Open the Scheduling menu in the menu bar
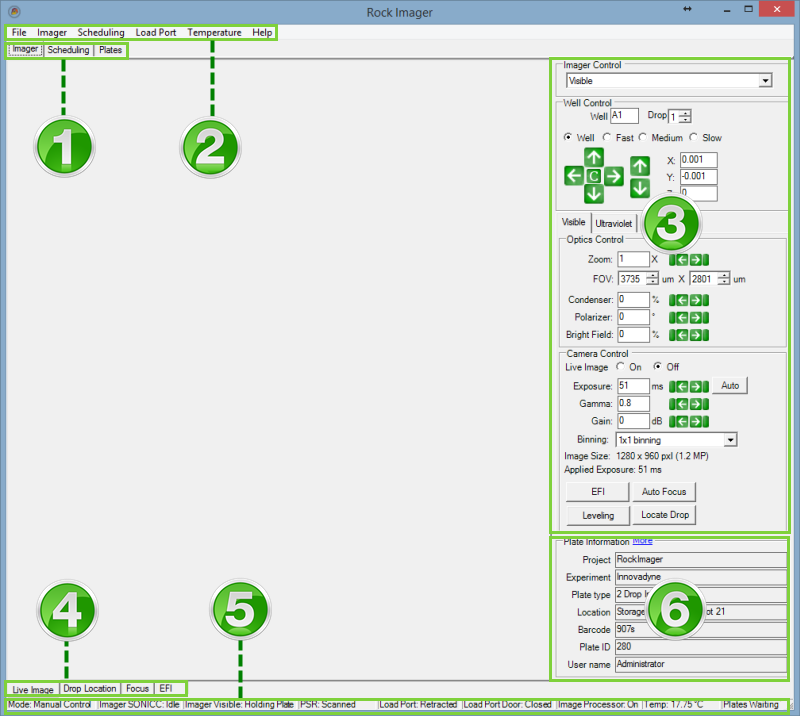This screenshot has width=800, height=716. click(x=101, y=32)
